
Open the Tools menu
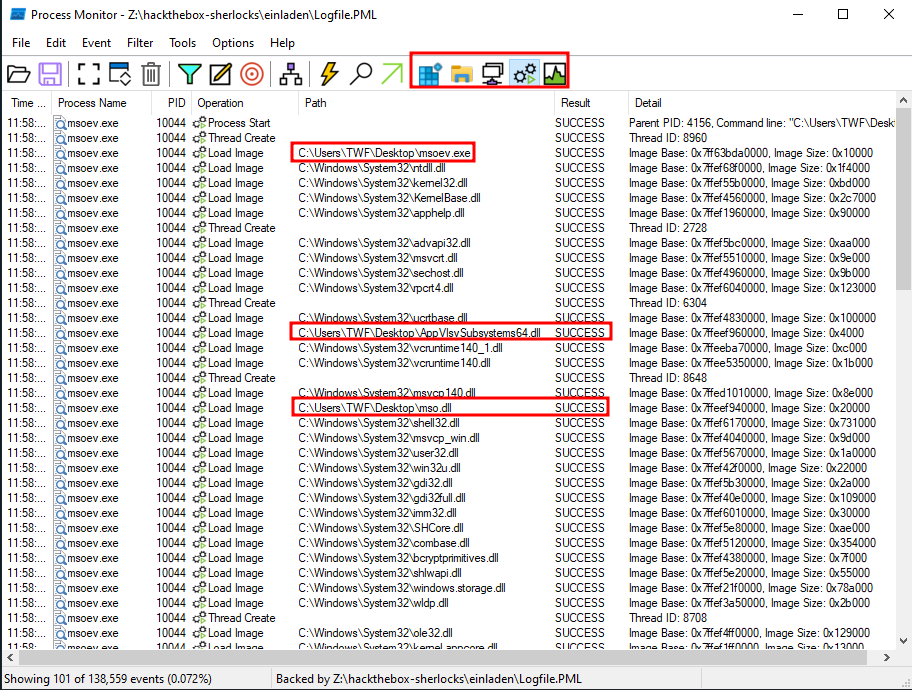[182, 43]
